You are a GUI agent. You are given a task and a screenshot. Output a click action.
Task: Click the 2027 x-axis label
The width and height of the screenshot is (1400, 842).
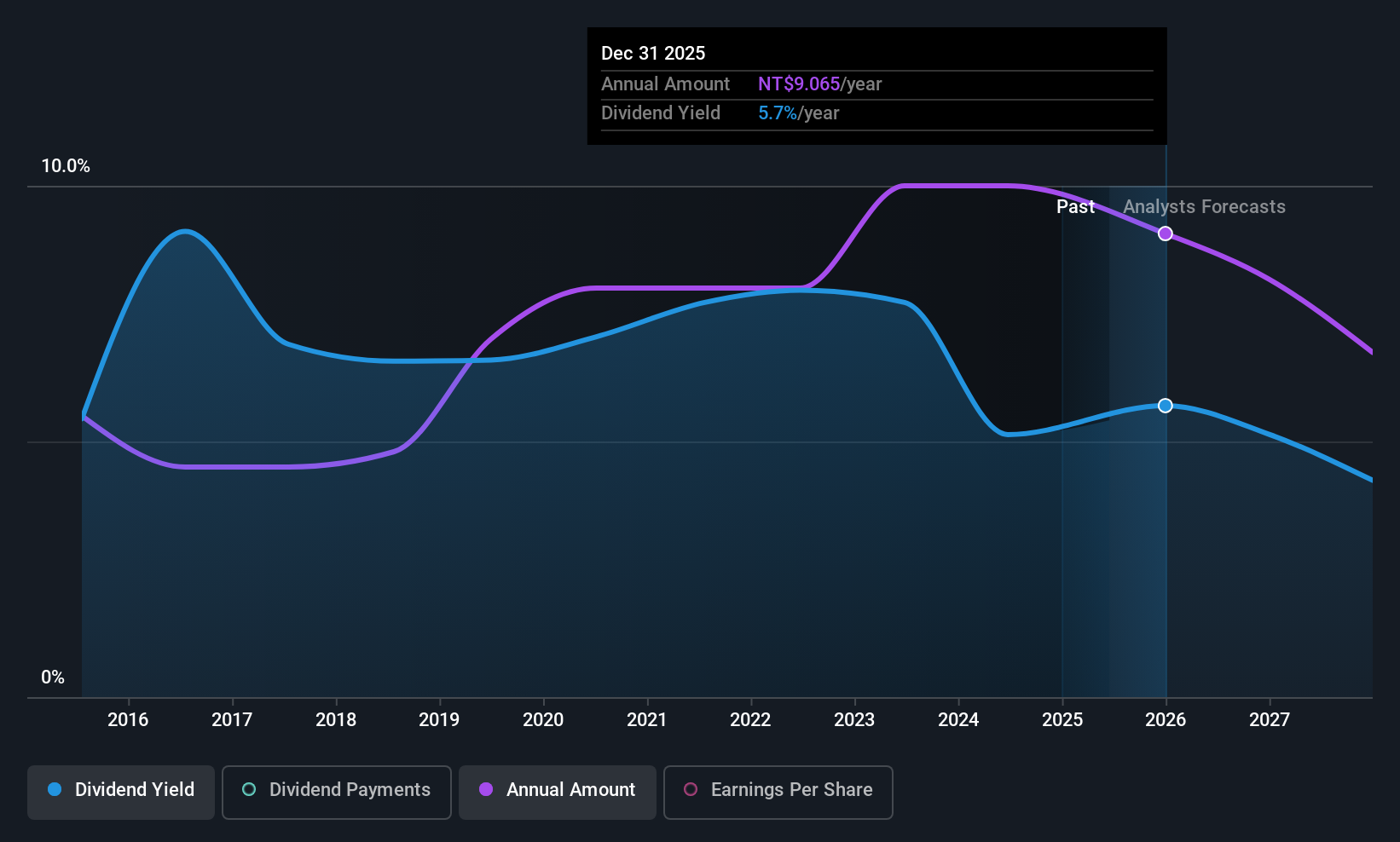point(1270,720)
